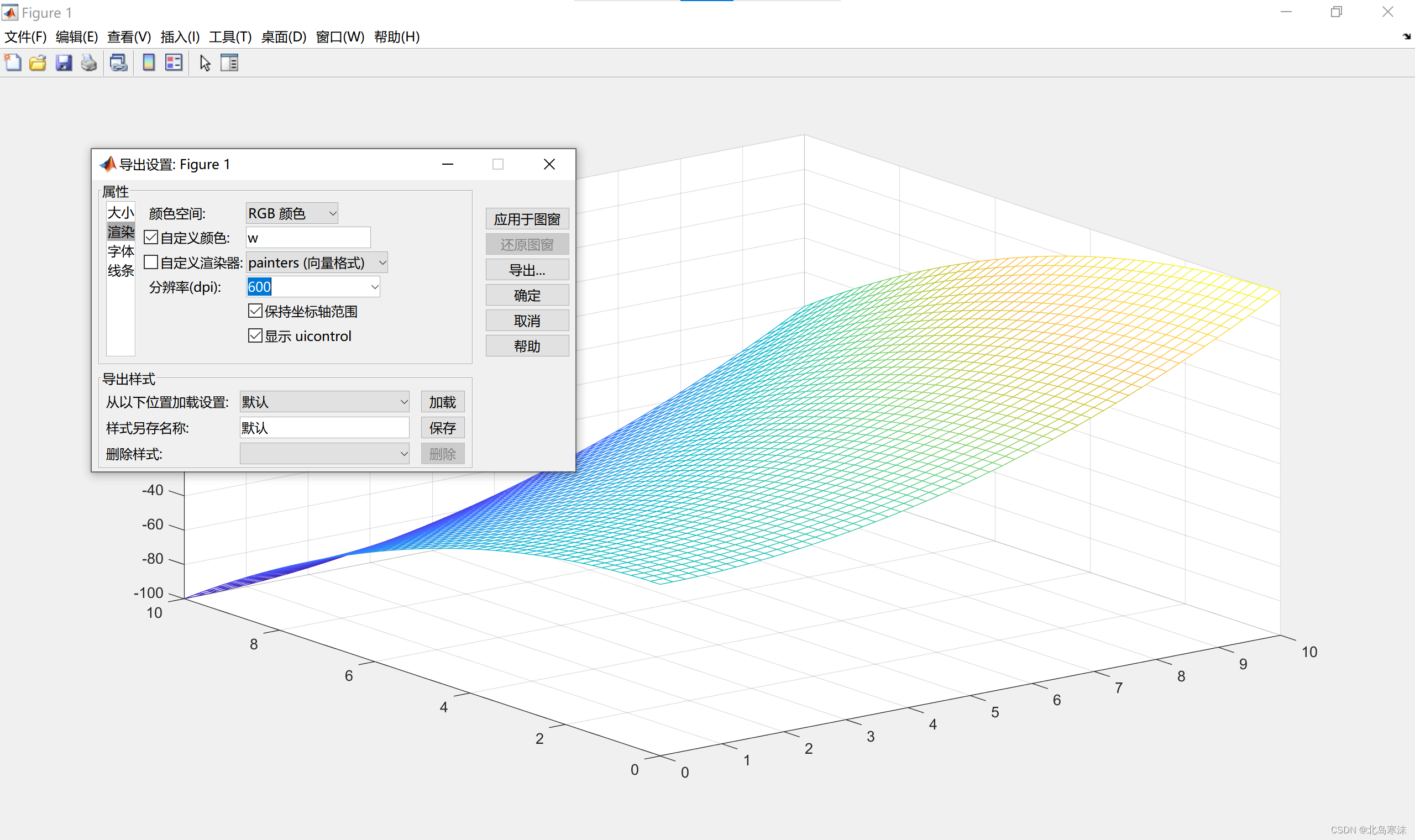The image size is (1415, 840).
Task: Click the 导出... button
Action: (x=526, y=270)
